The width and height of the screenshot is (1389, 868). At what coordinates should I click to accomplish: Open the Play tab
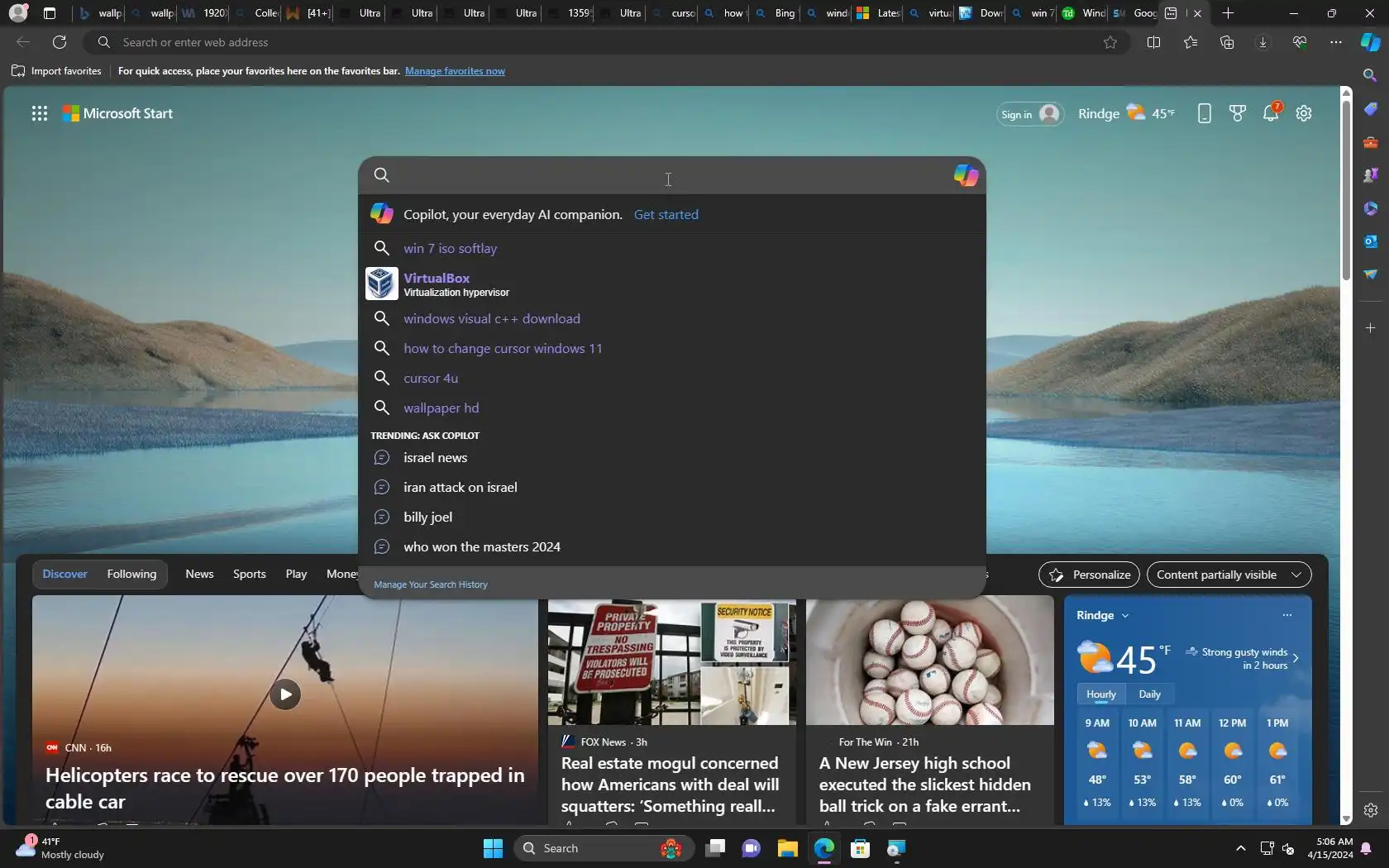tap(296, 574)
